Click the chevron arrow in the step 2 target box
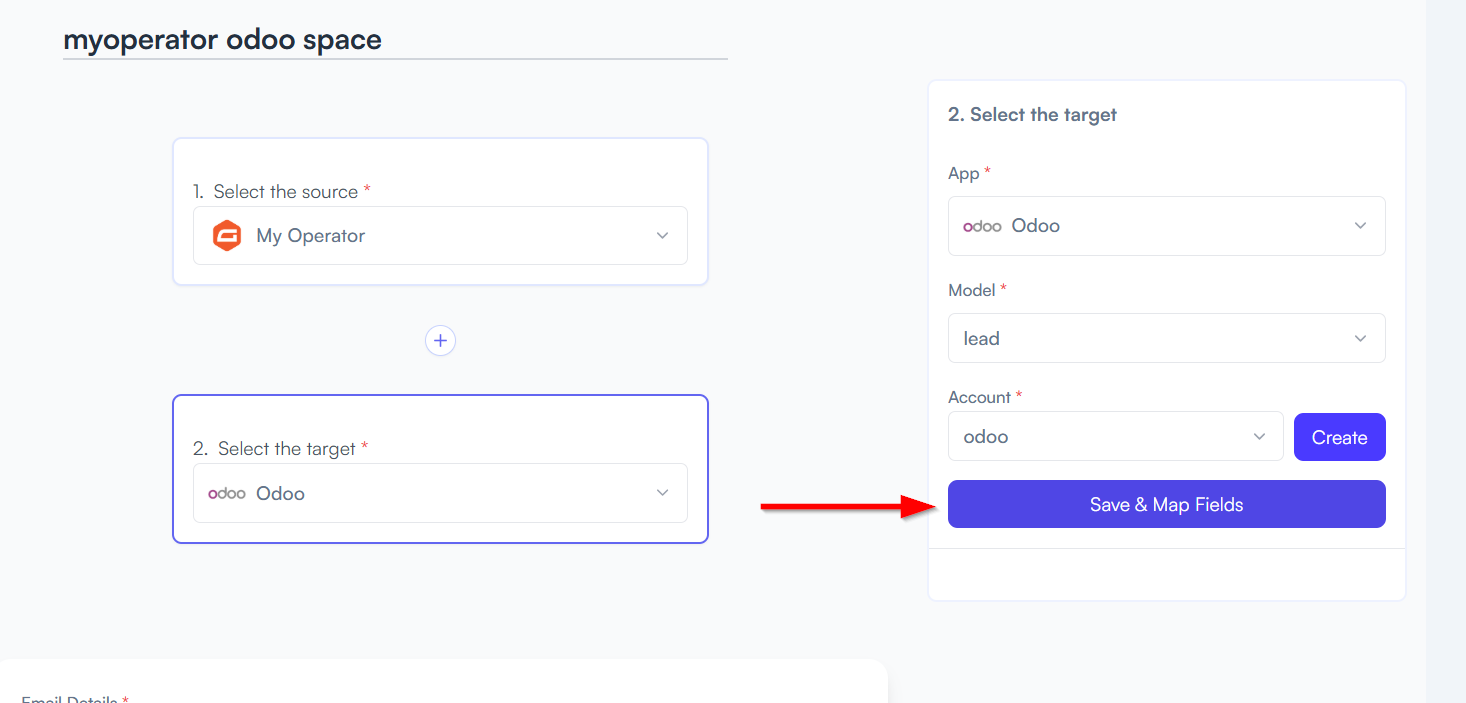This screenshot has width=1466, height=703. 662,493
